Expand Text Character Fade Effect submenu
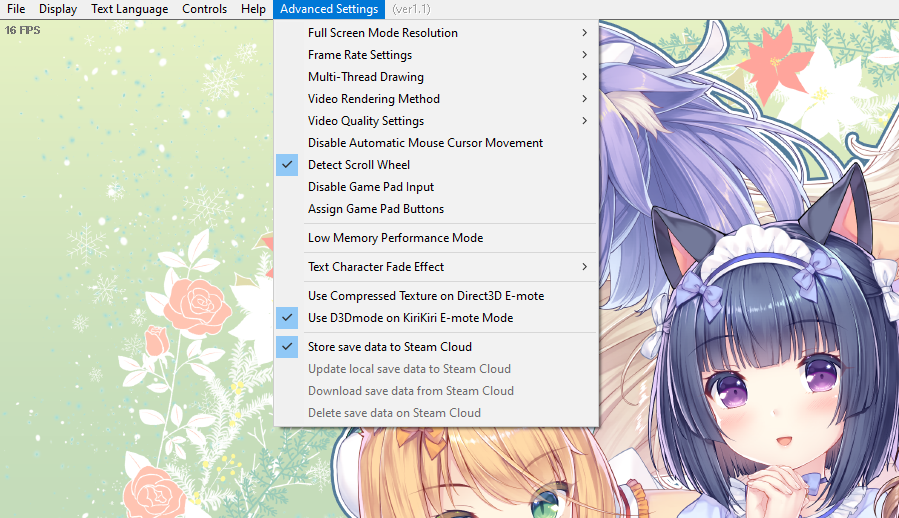The height and width of the screenshot is (518, 899). [376, 267]
